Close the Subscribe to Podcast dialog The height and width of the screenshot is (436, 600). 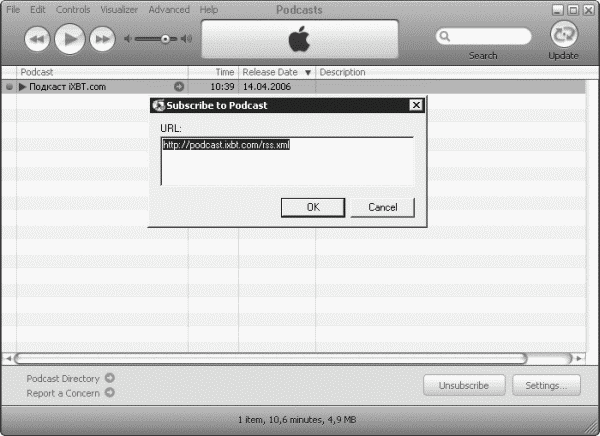pyautogui.click(x=416, y=105)
